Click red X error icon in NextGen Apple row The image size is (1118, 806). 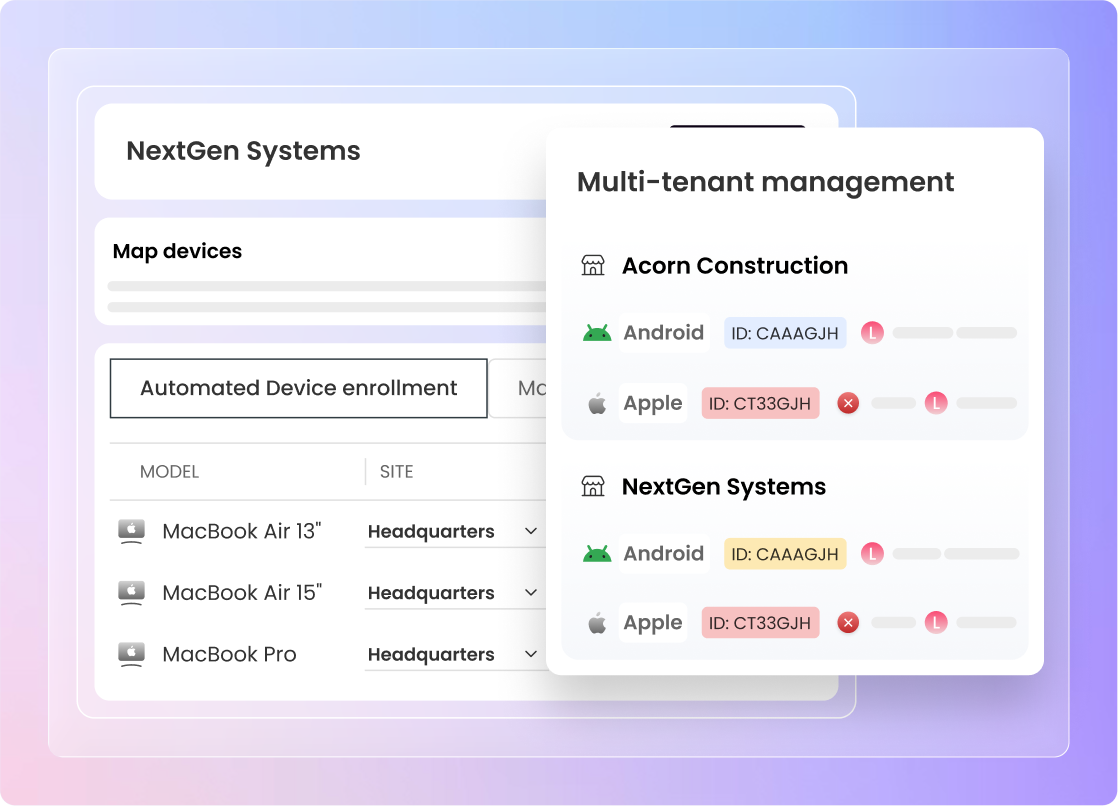848,623
